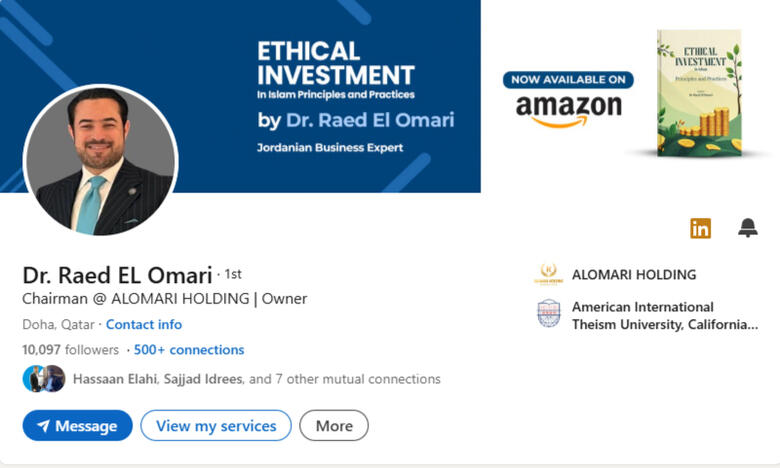This screenshot has height=468, width=780.
Task: Open the ALOMARI HOLDING company link
Action: (634, 275)
